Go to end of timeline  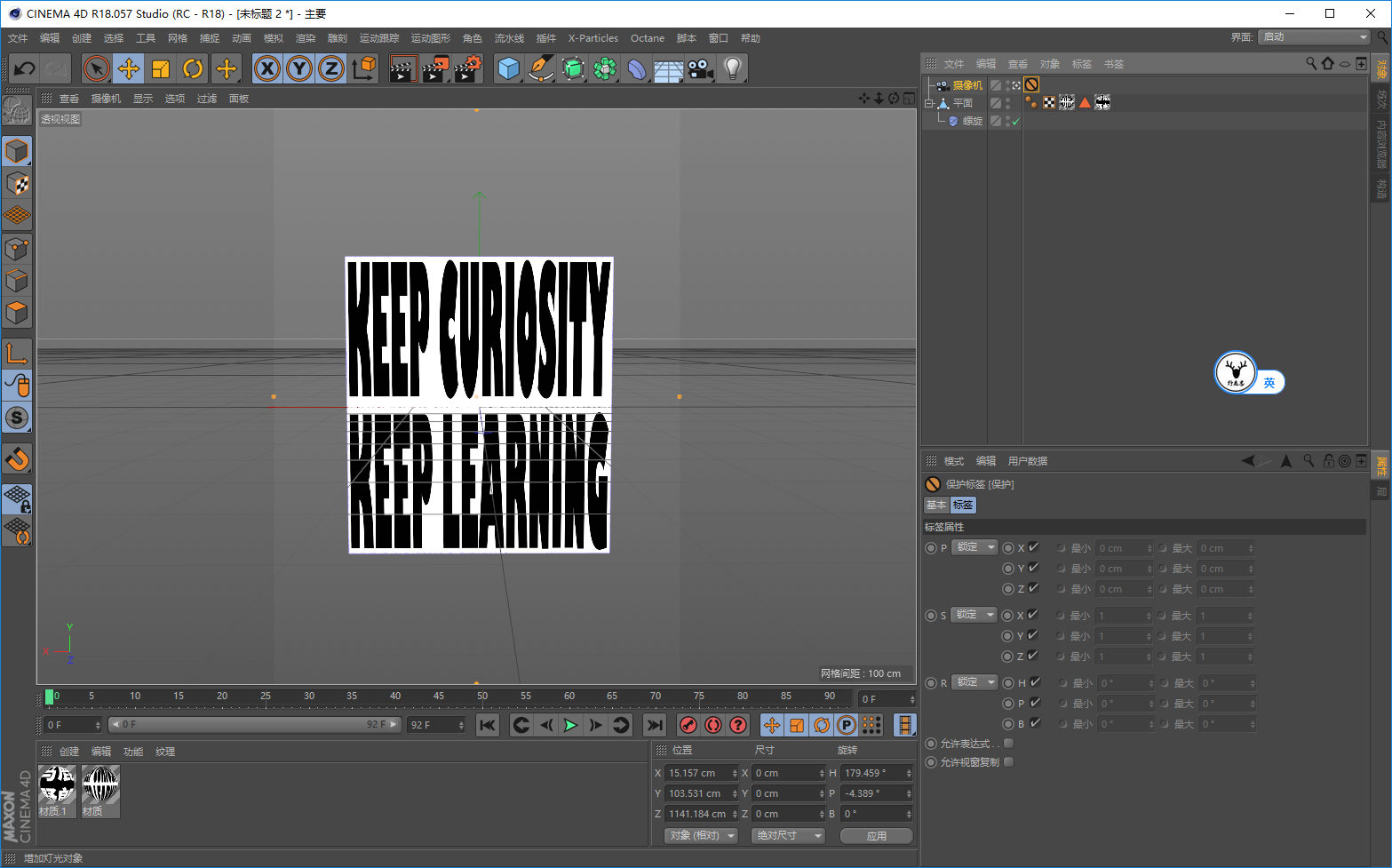pos(655,725)
